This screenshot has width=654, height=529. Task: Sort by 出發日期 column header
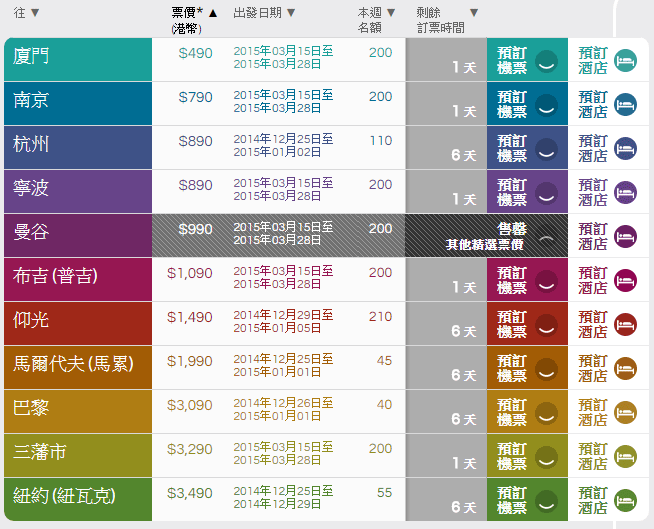click(x=264, y=13)
